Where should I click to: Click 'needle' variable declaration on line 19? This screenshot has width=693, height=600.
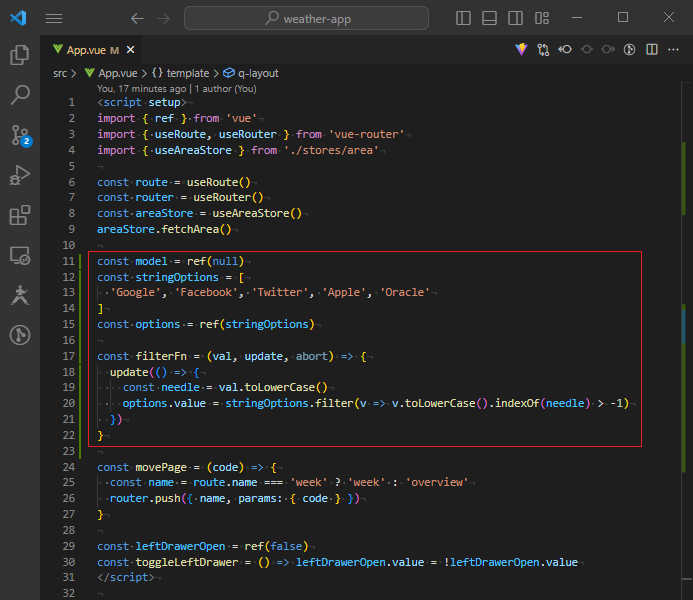coord(180,387)
